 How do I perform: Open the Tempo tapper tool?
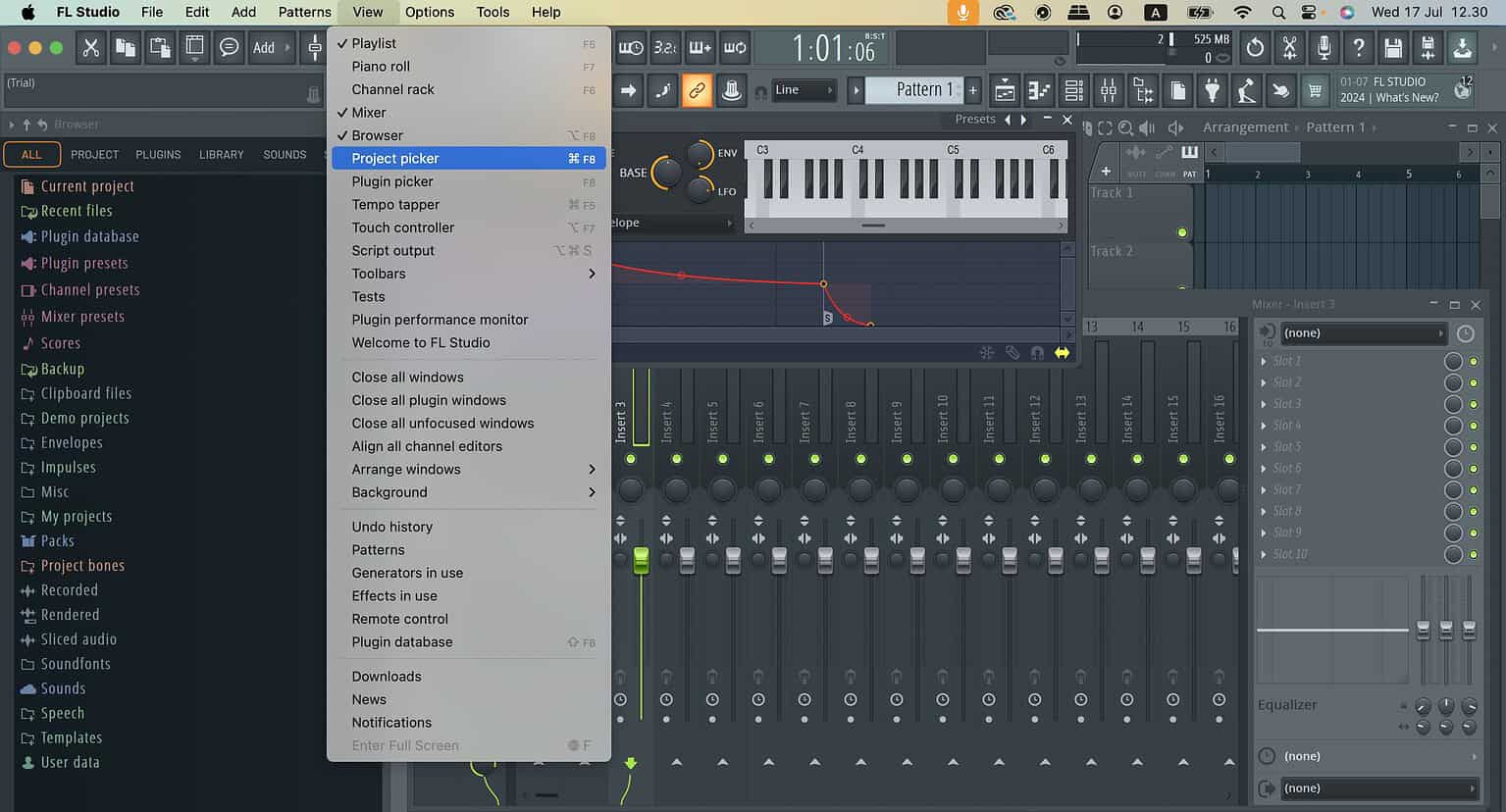pyautogui.click(x=395, y=204)
